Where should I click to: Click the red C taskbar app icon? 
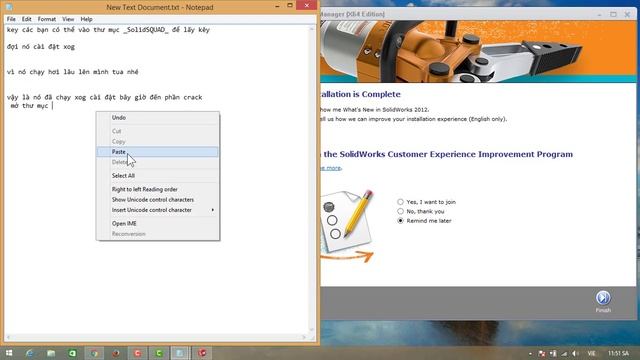(138, 353)
